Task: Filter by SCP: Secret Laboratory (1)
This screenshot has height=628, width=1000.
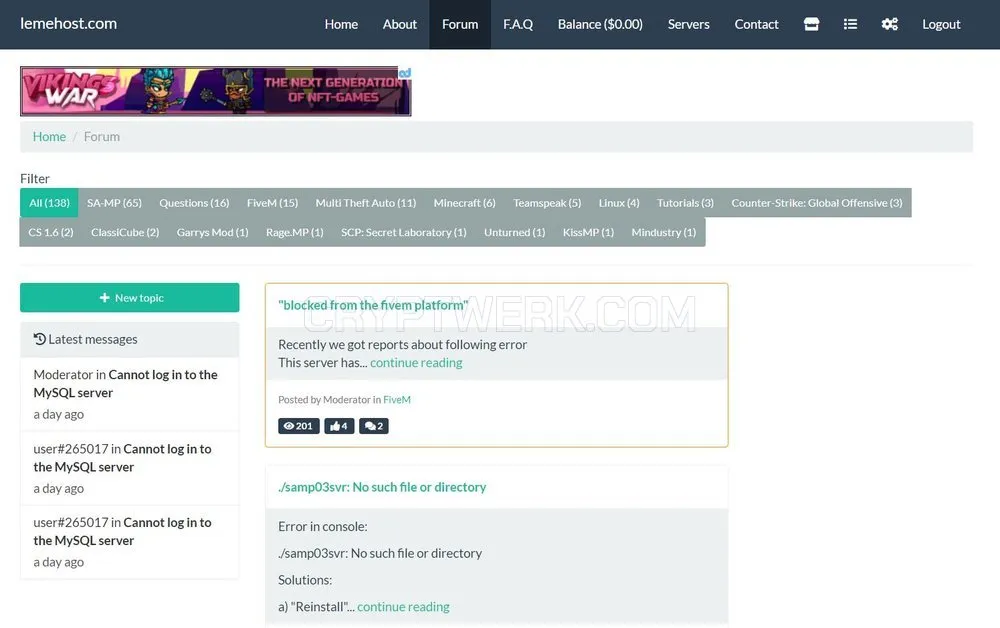Action: point(404,232)
